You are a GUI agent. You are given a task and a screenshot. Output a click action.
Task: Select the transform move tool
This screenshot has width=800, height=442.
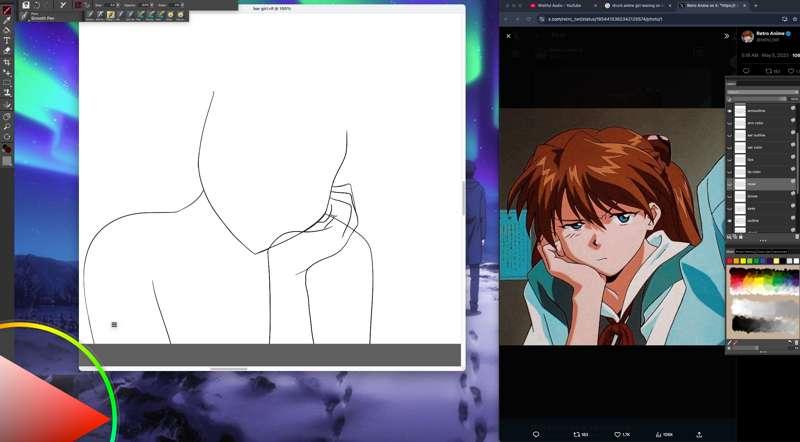[7, 72]
